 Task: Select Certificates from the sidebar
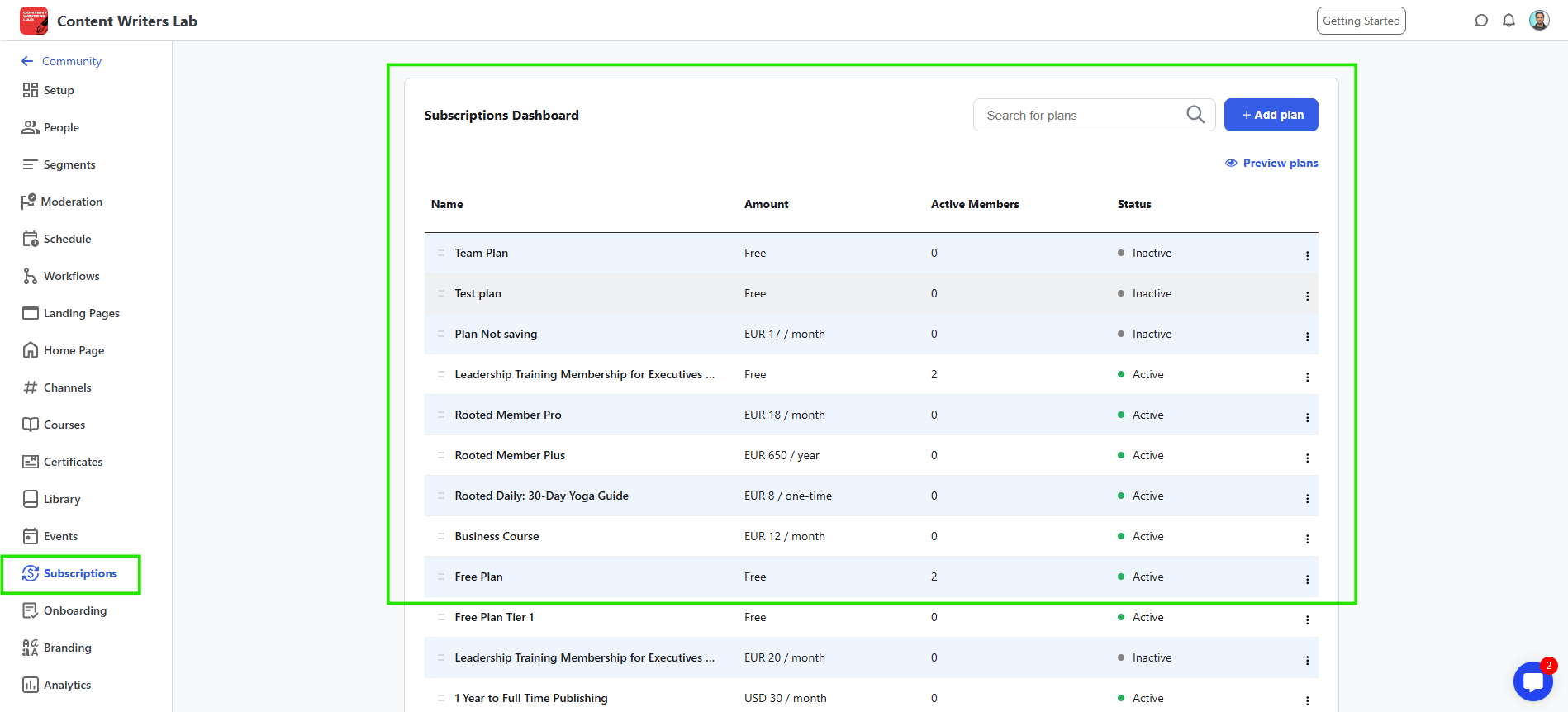[73, 462]
